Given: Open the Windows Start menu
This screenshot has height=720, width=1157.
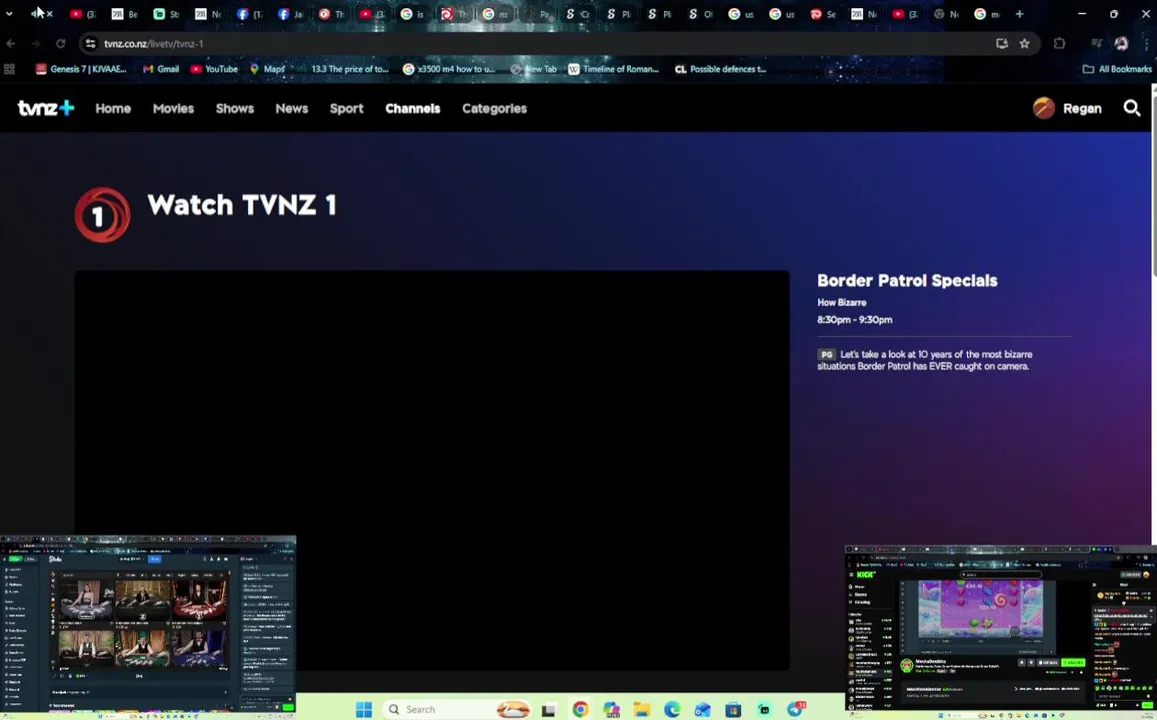Looking at the screenshot, I should (x=364, y=710).
